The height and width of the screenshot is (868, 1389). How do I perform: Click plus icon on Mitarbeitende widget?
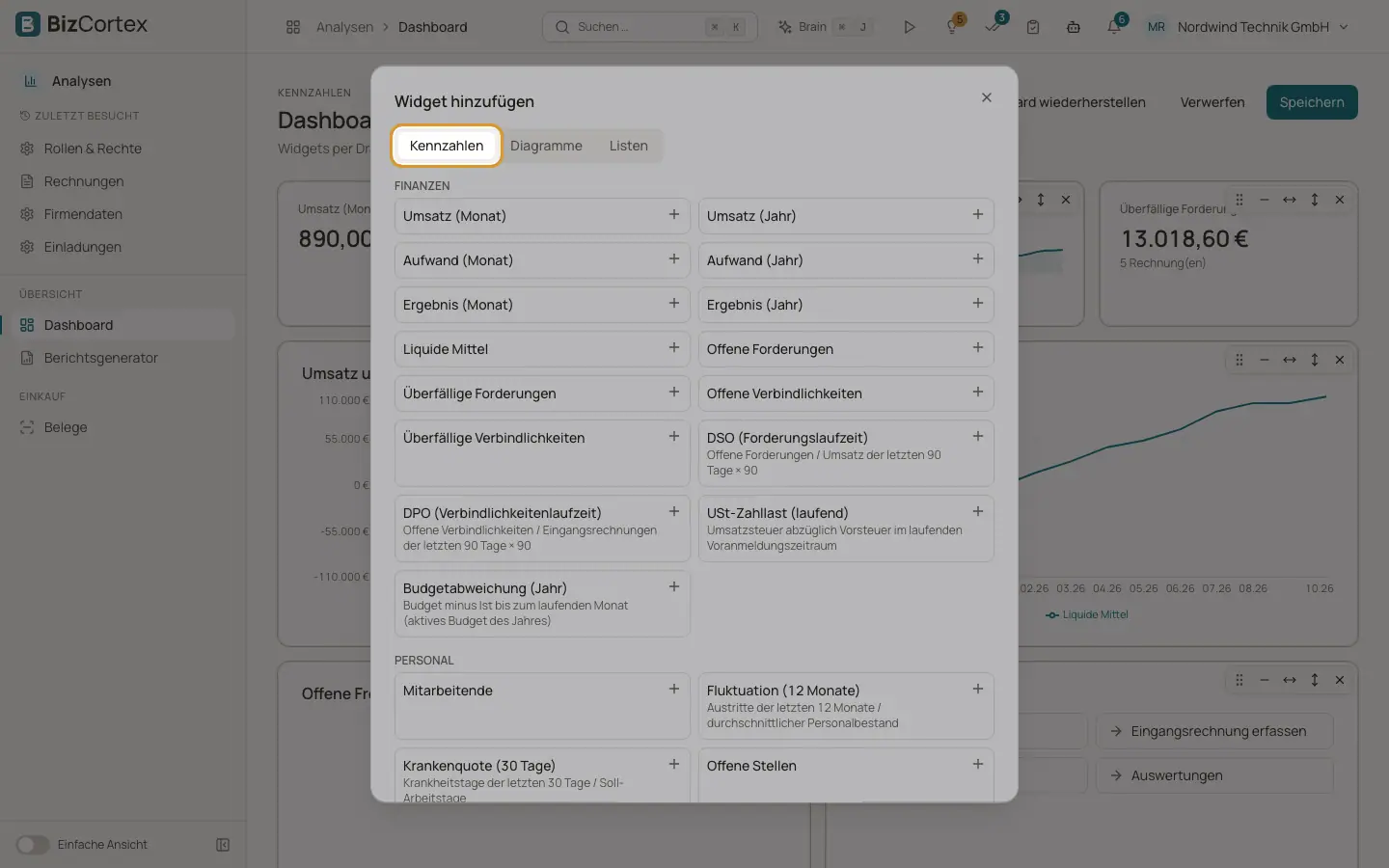pos(674,690)
